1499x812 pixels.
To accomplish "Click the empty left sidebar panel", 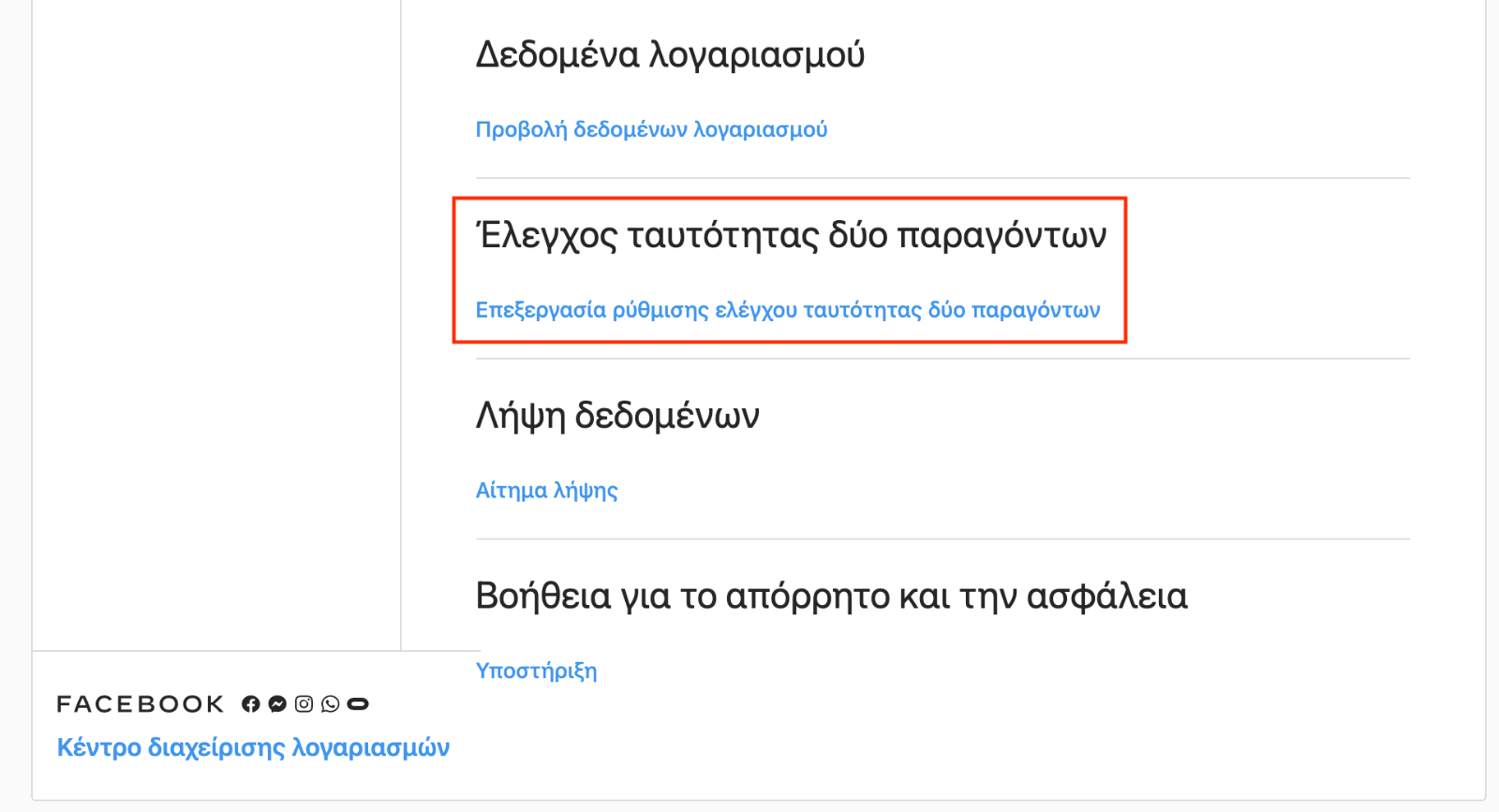I will tap(216, 325).
